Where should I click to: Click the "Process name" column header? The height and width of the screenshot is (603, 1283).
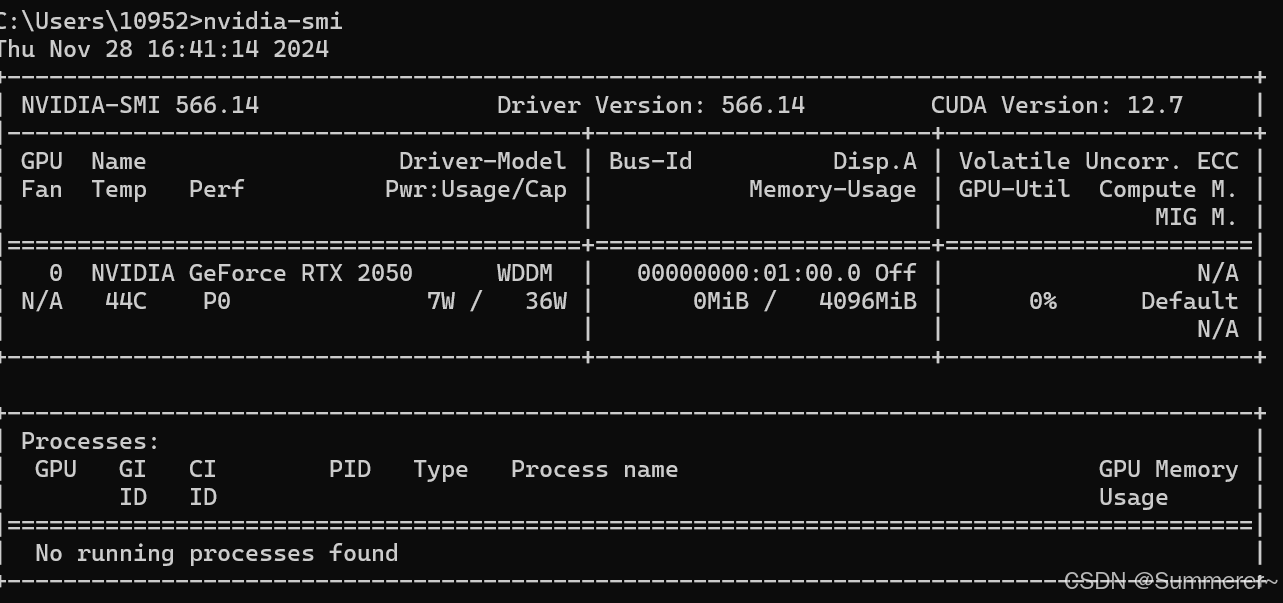[x=595, y=469]
